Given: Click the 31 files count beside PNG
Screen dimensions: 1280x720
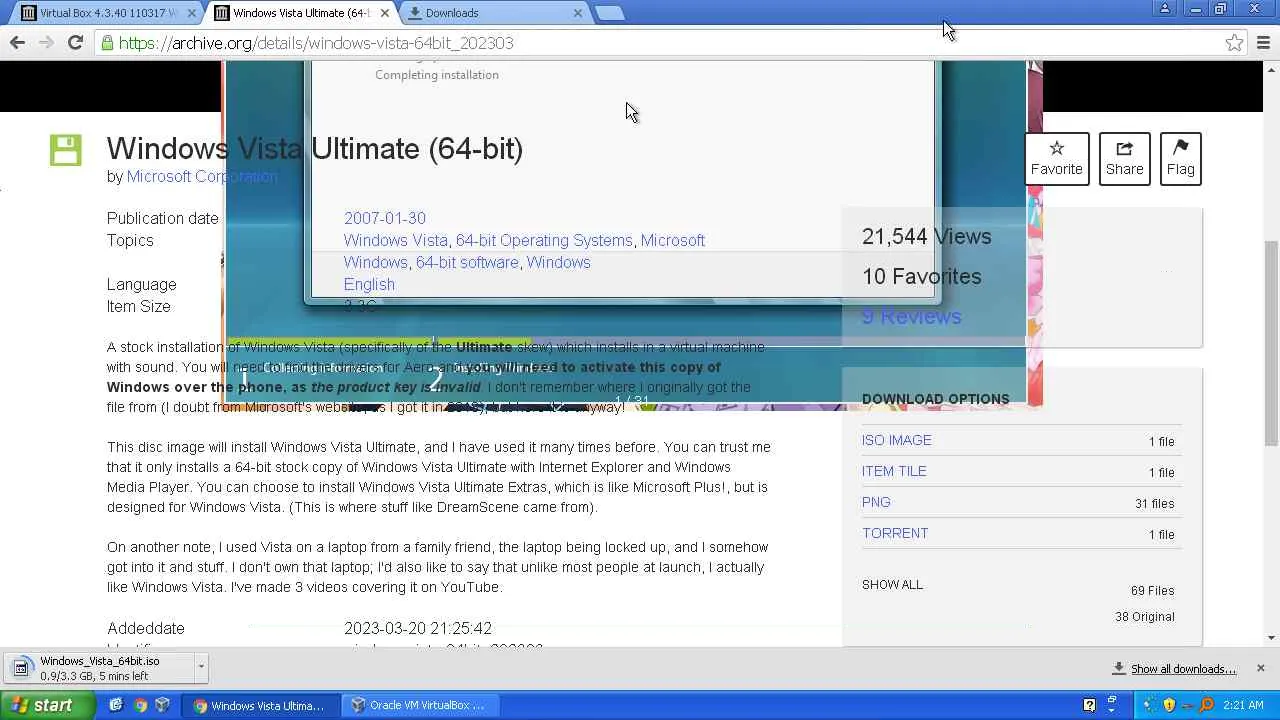Looking at the screenshot, I should [1155, 503].
